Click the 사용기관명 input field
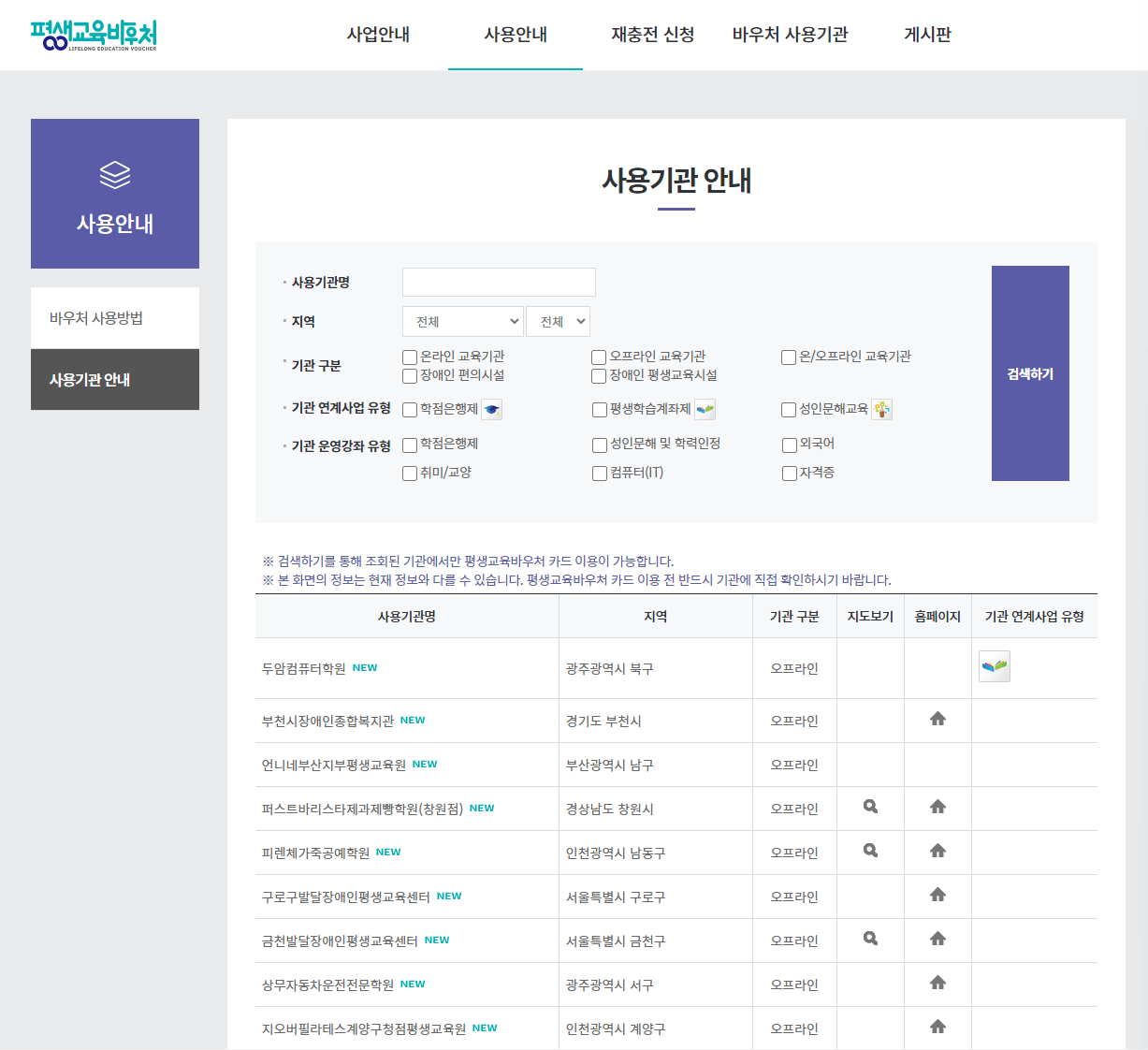 [499, 282]
